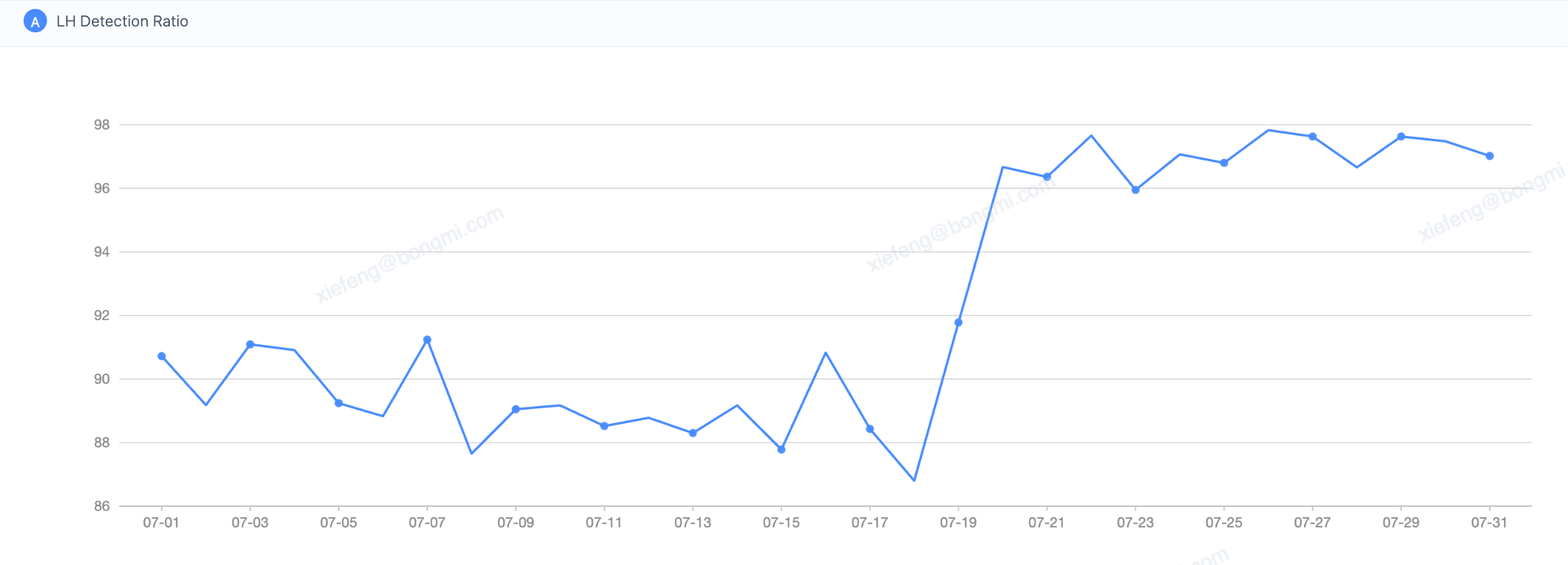Select the 07-17 data point marker
The image size is (1568, 565).
(x=870, y=429)
